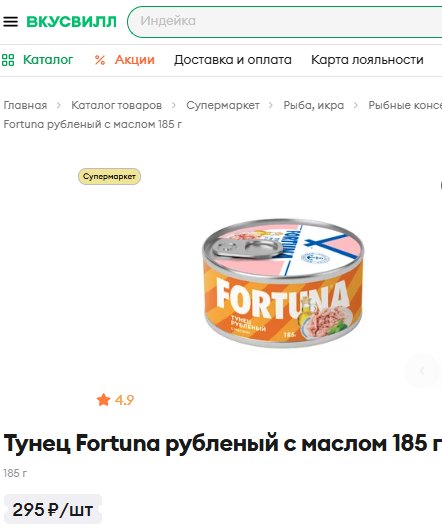The image size is (442, 528).
Task: Click the breadcrumb chevron after Супермаркет
Action: point(271,105)
